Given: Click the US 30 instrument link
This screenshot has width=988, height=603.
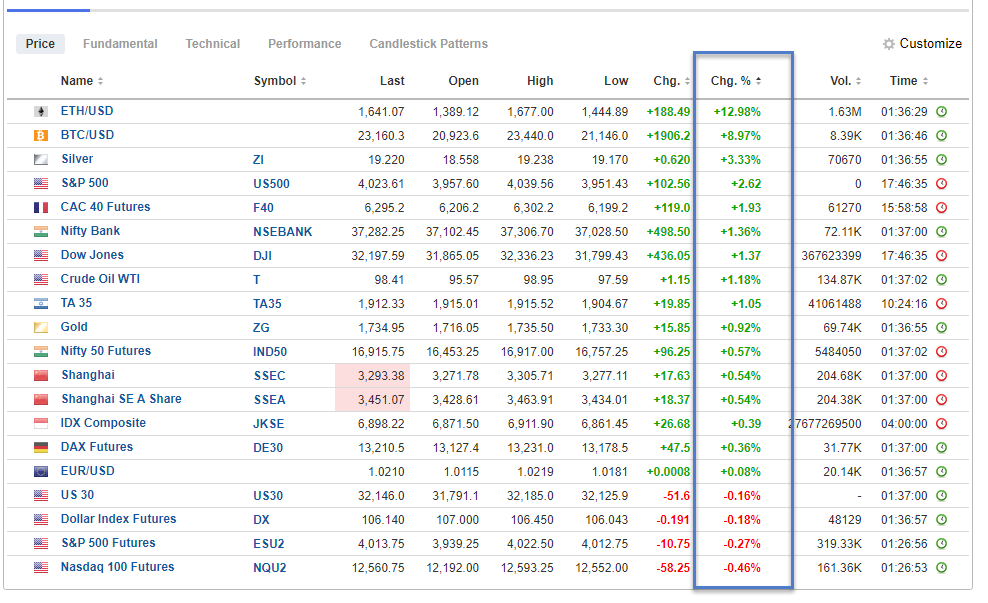Looking at the screenshot, I should [77, 495].
